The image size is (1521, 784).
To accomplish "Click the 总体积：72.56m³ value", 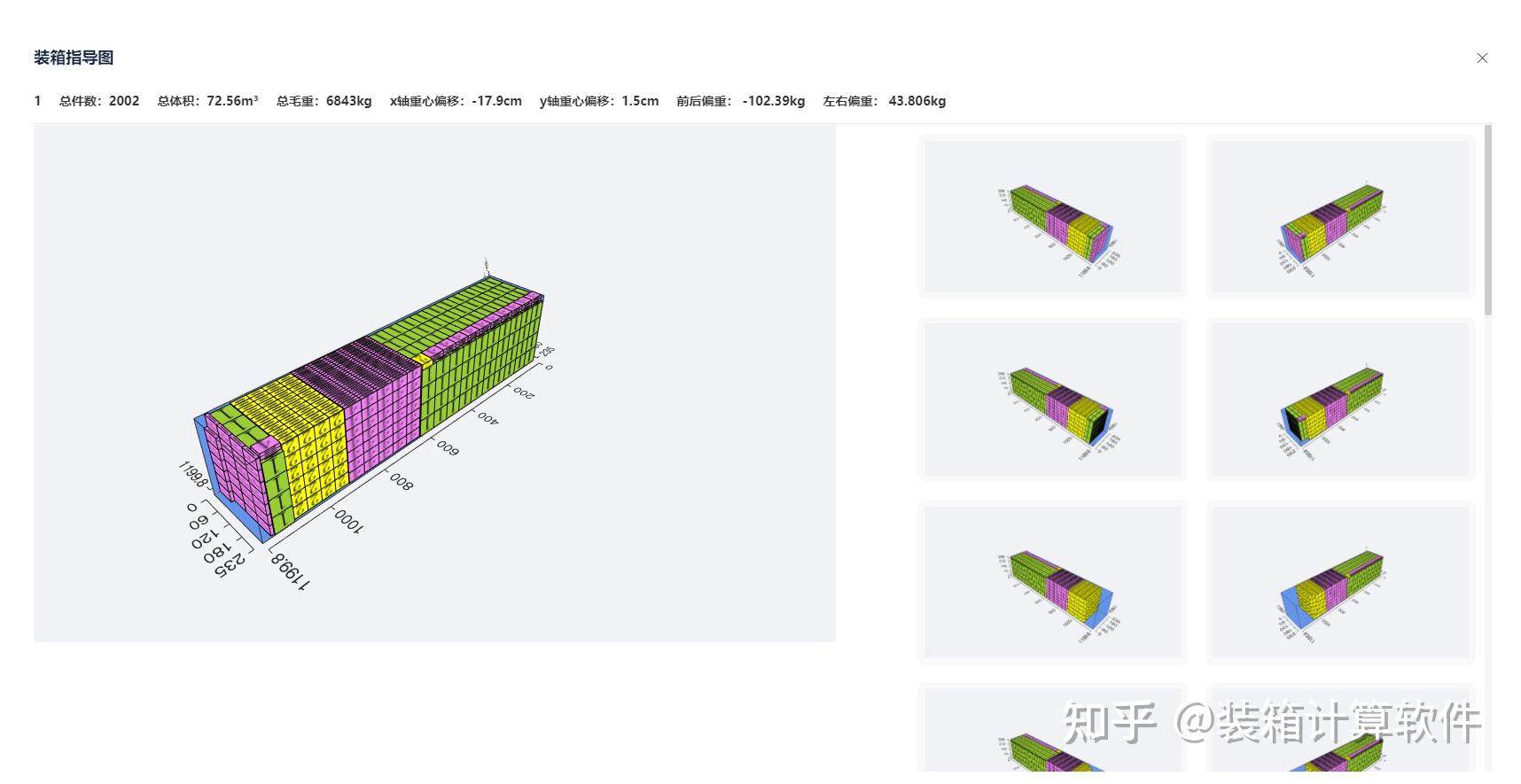I will [207, 101].
